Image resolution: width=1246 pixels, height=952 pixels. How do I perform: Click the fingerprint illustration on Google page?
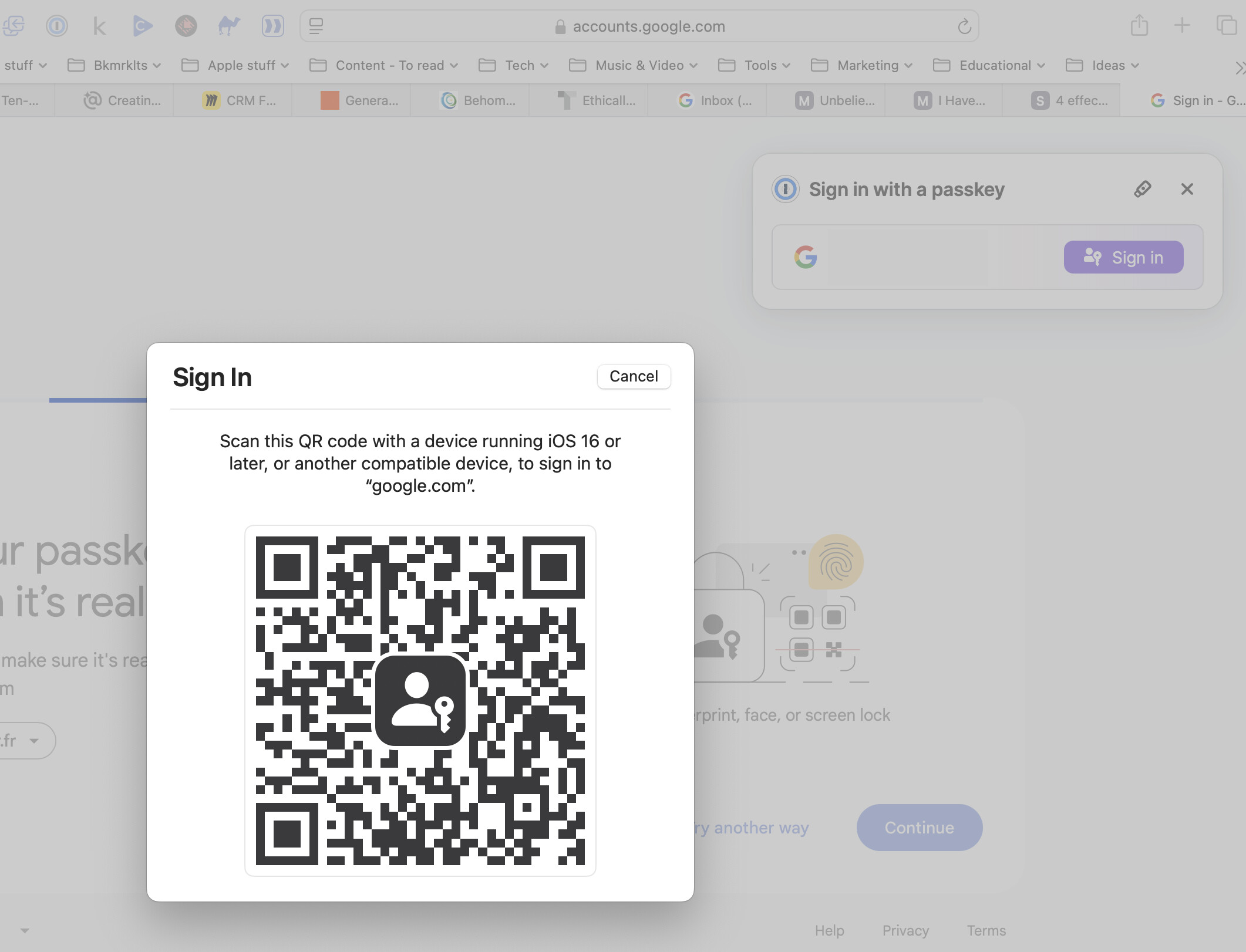tap(836, 561)
